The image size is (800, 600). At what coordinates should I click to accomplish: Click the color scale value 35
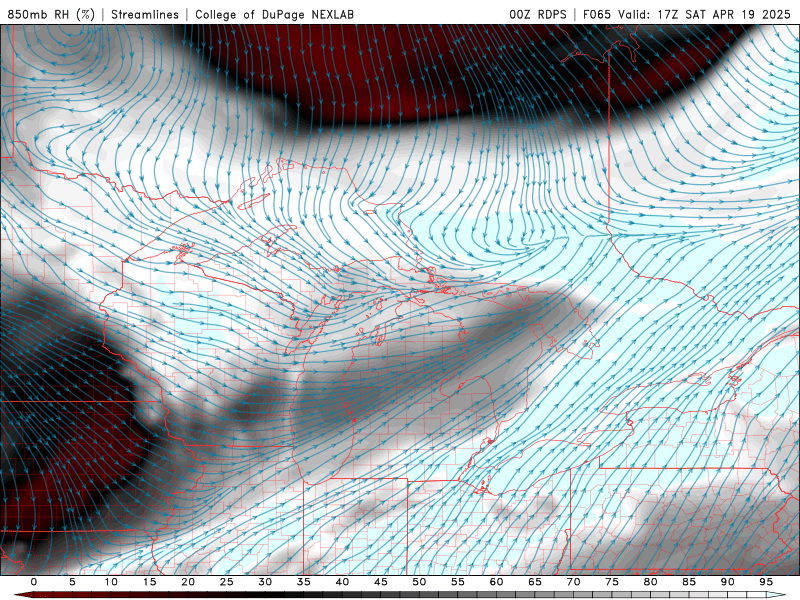[x=303, y=582]
